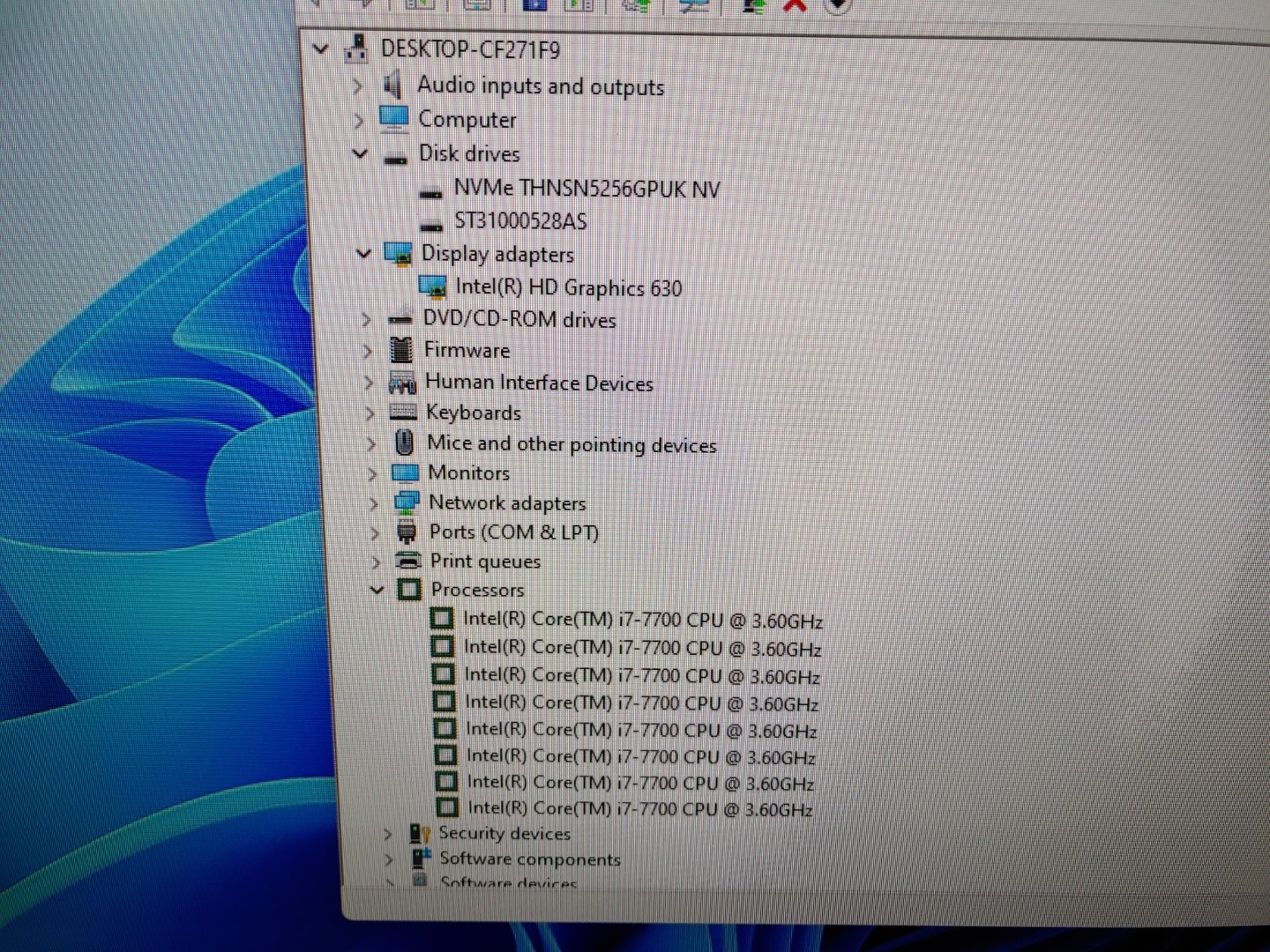1270x952 pixels.
Task: Expand Mice and other pointing devices
Action: point(371,443)
